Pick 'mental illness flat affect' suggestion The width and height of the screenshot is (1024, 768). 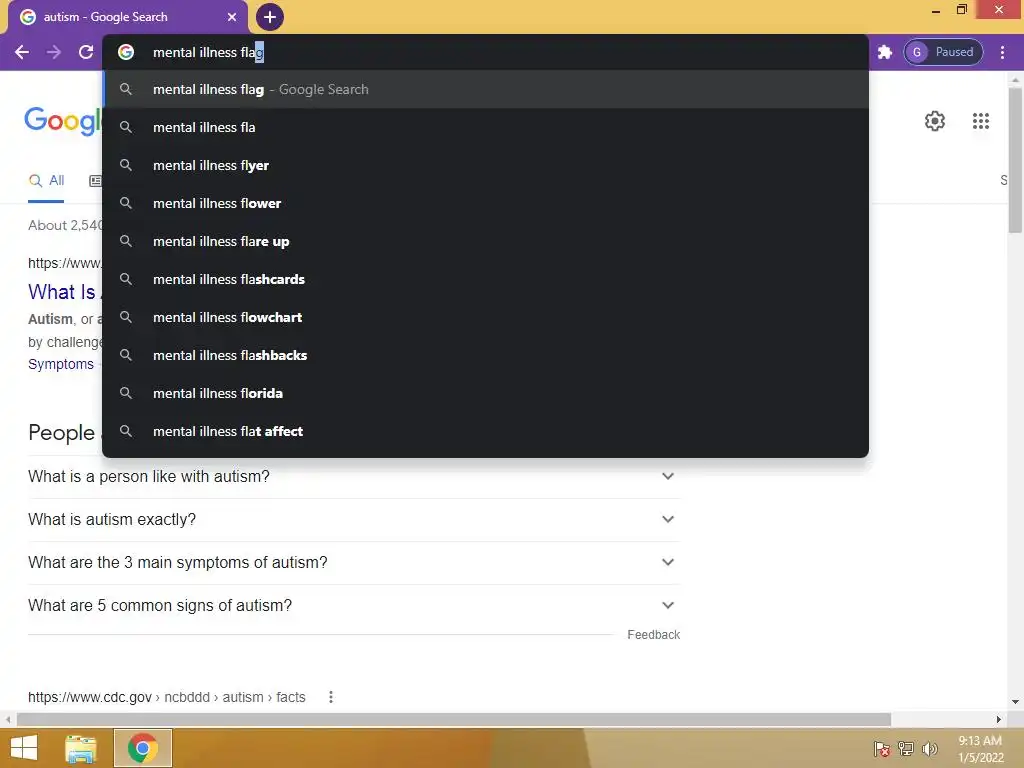486,431
